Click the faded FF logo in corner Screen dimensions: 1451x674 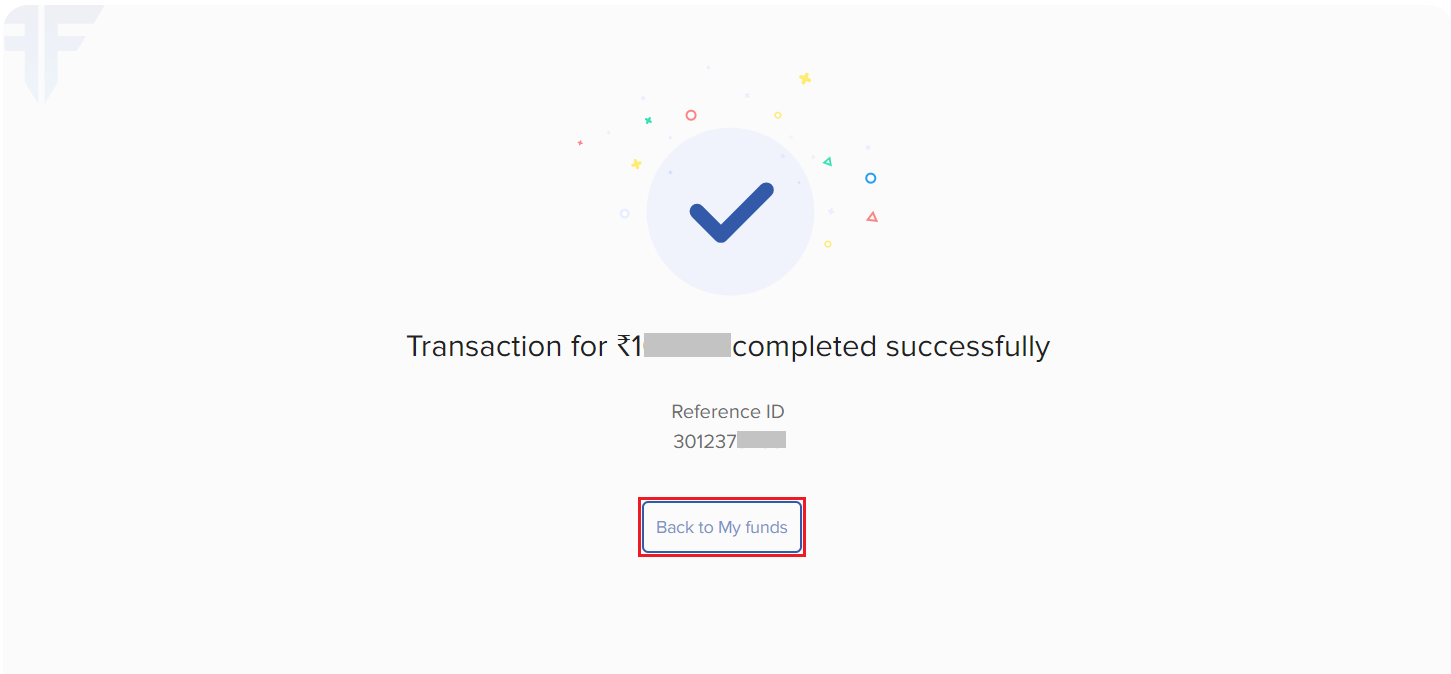click(x=50, y=50)
